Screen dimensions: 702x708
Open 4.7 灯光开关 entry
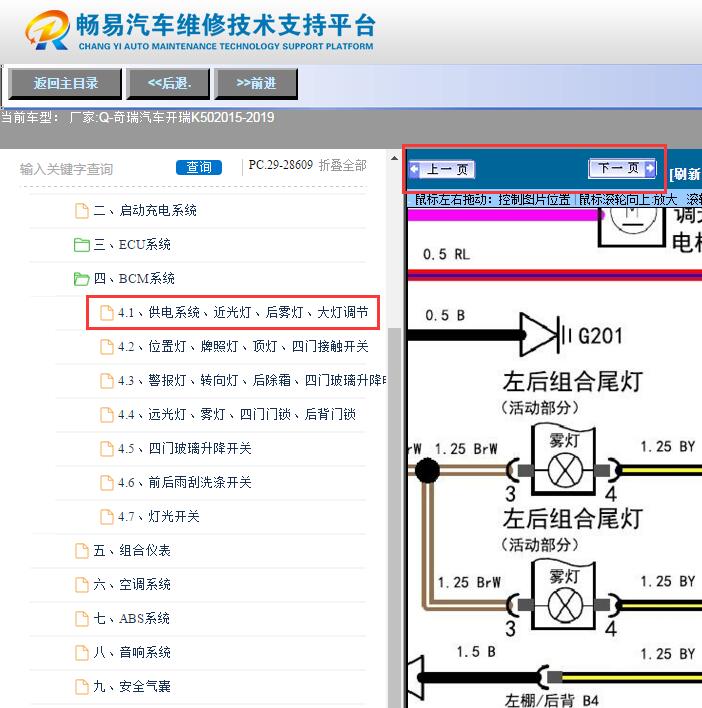(x=158, y=516)
